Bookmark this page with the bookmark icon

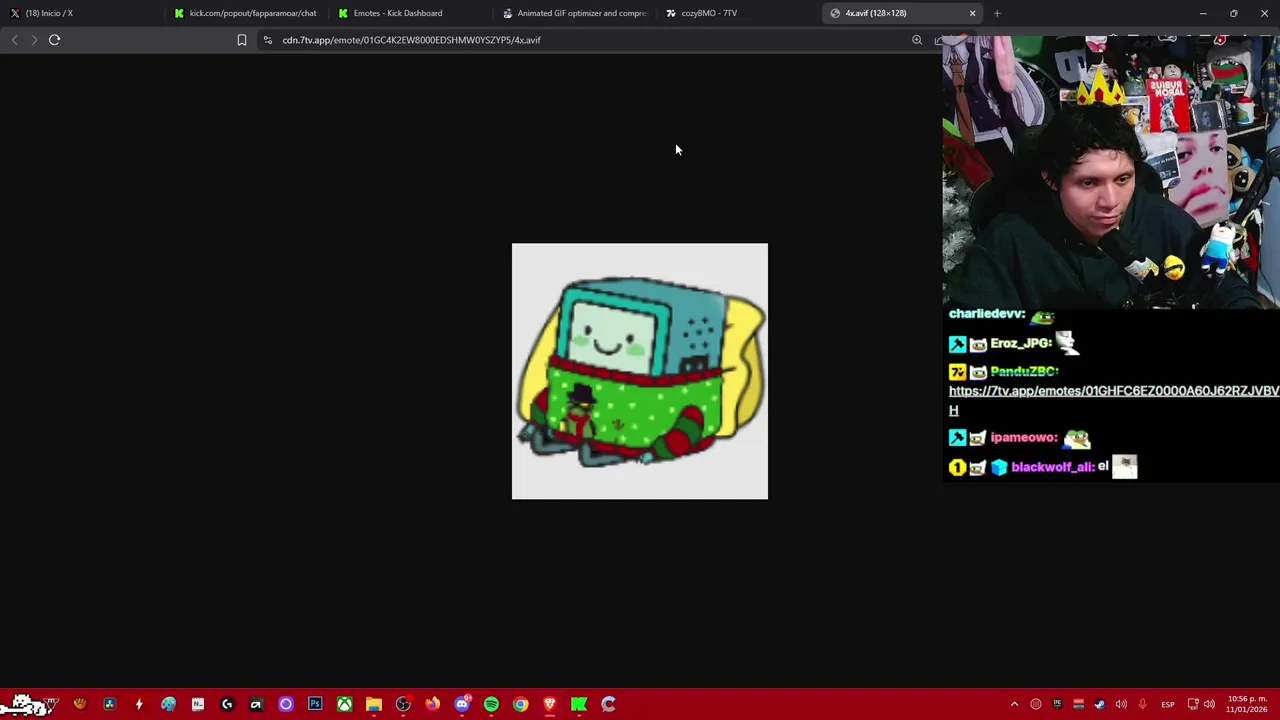point(241,40)
